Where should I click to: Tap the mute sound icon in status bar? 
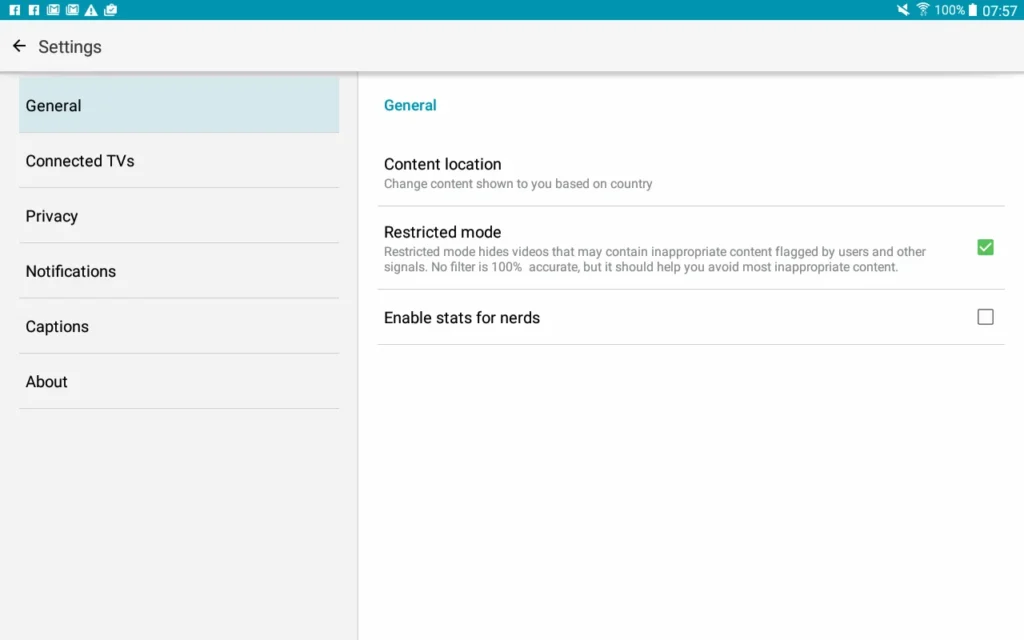[x=905, y=10]
